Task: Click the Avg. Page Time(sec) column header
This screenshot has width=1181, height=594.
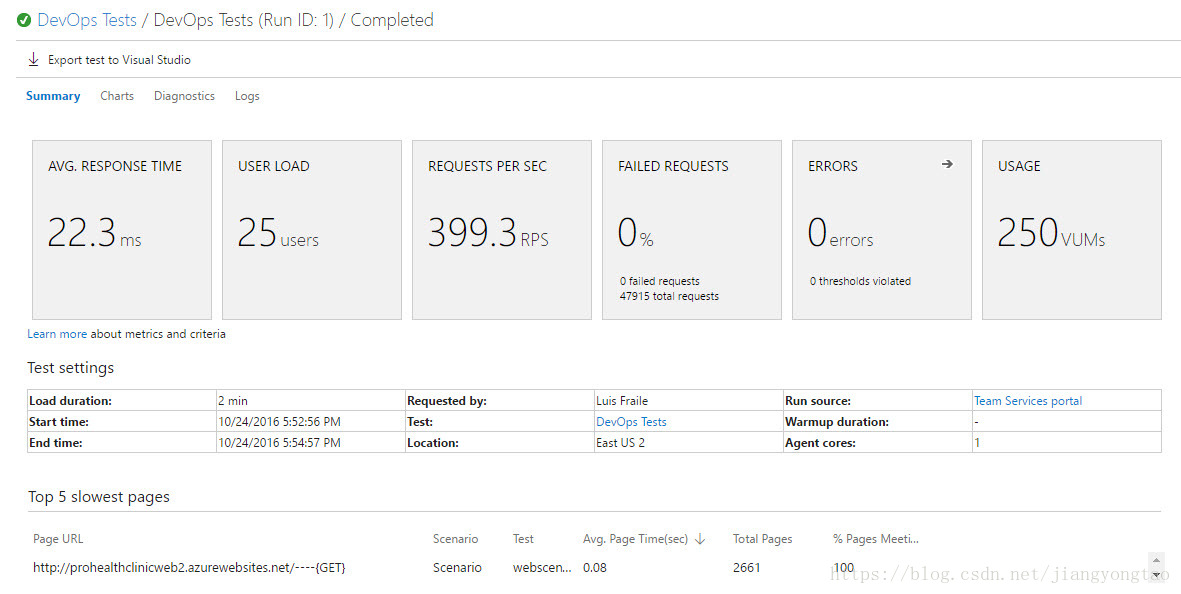Action: coord(635,539)
